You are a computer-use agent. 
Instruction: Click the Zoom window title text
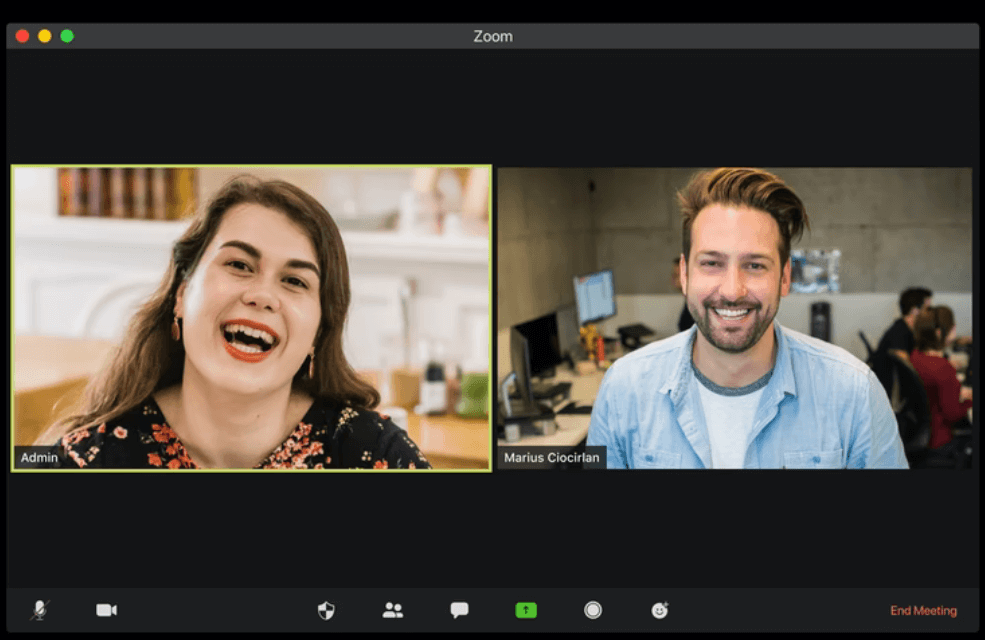point(492,36)
